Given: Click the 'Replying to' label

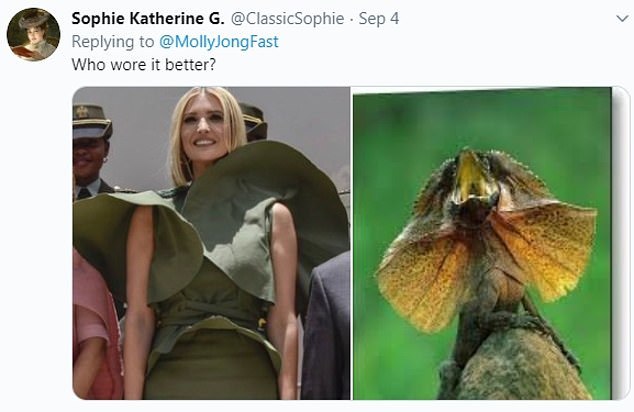Looking at the screenshot, I should [113, 42].
